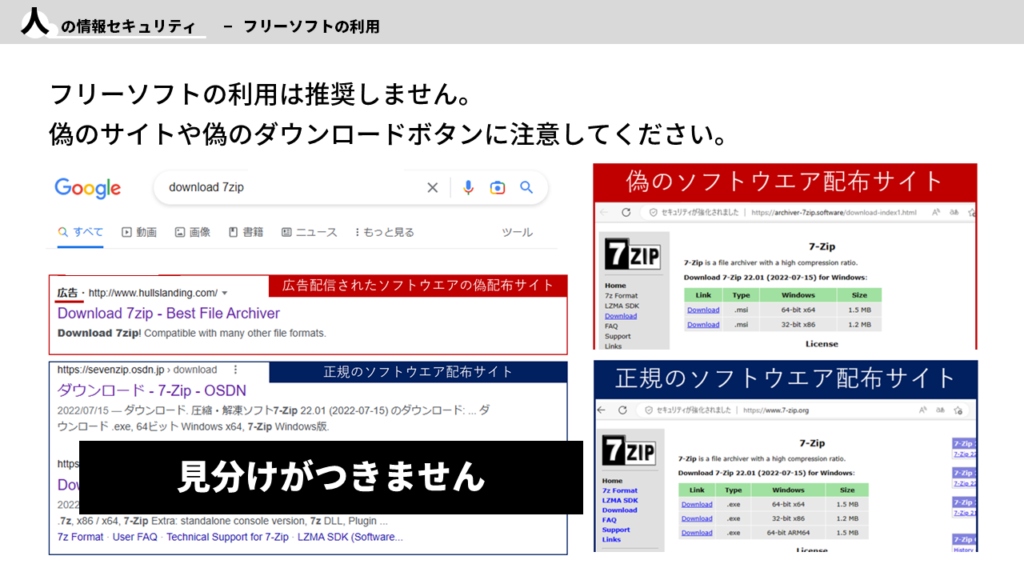1024x576 pixels.
Task: Expand the もっと見る menu
Action: click(x=385, y=232)
